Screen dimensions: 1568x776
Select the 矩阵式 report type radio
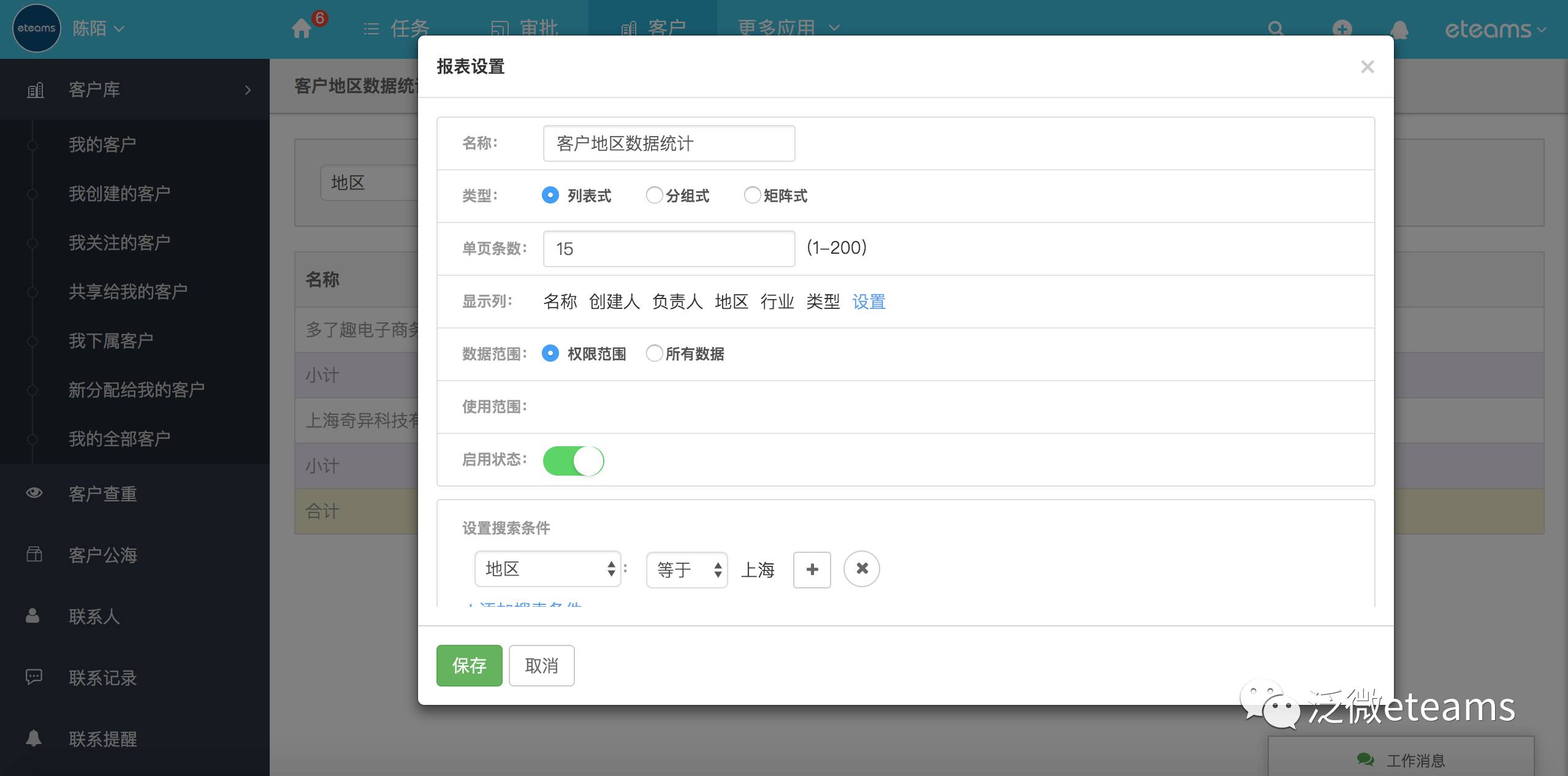(x=752, y=196)
